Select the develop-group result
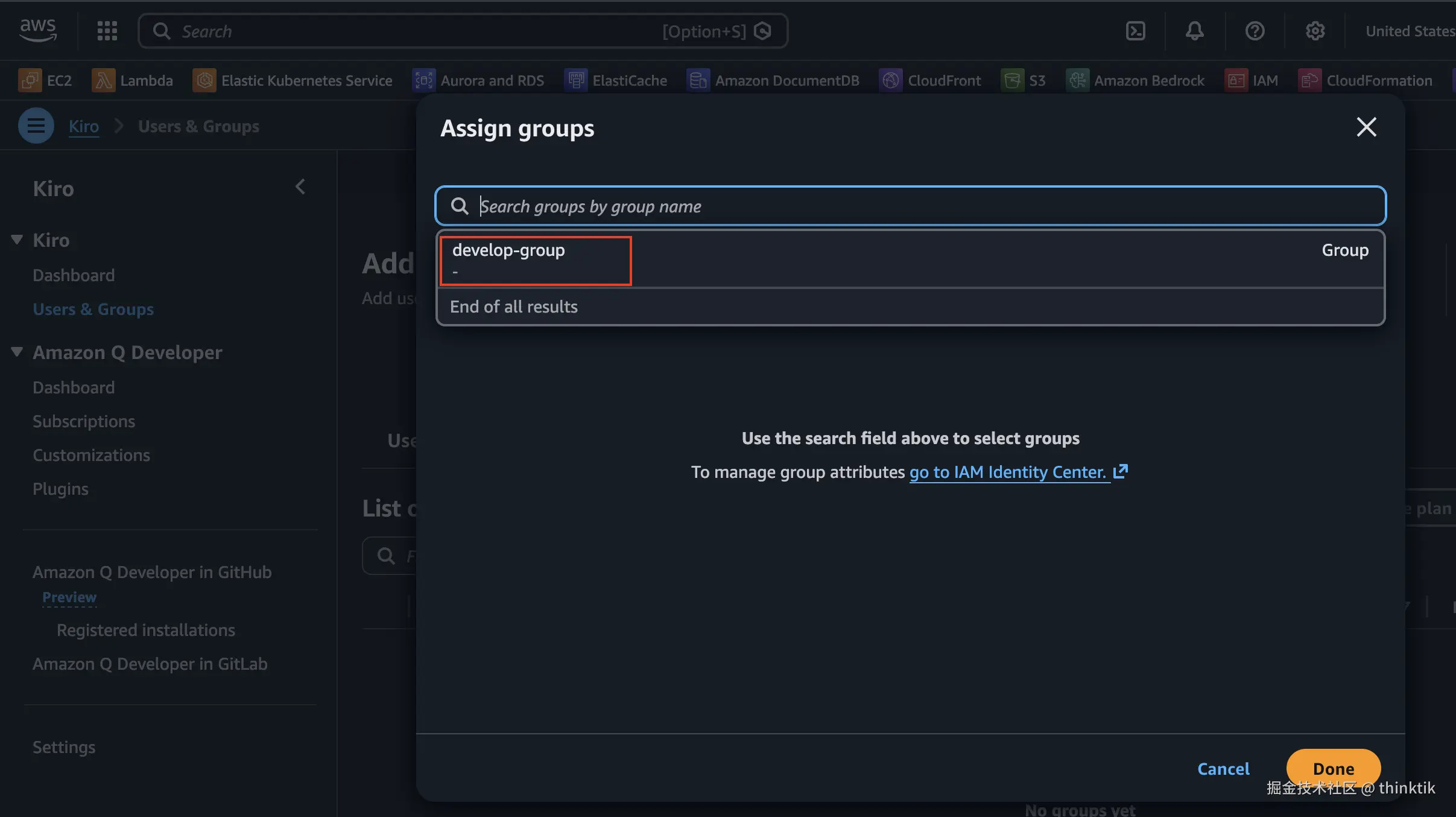 click(535, 259)
